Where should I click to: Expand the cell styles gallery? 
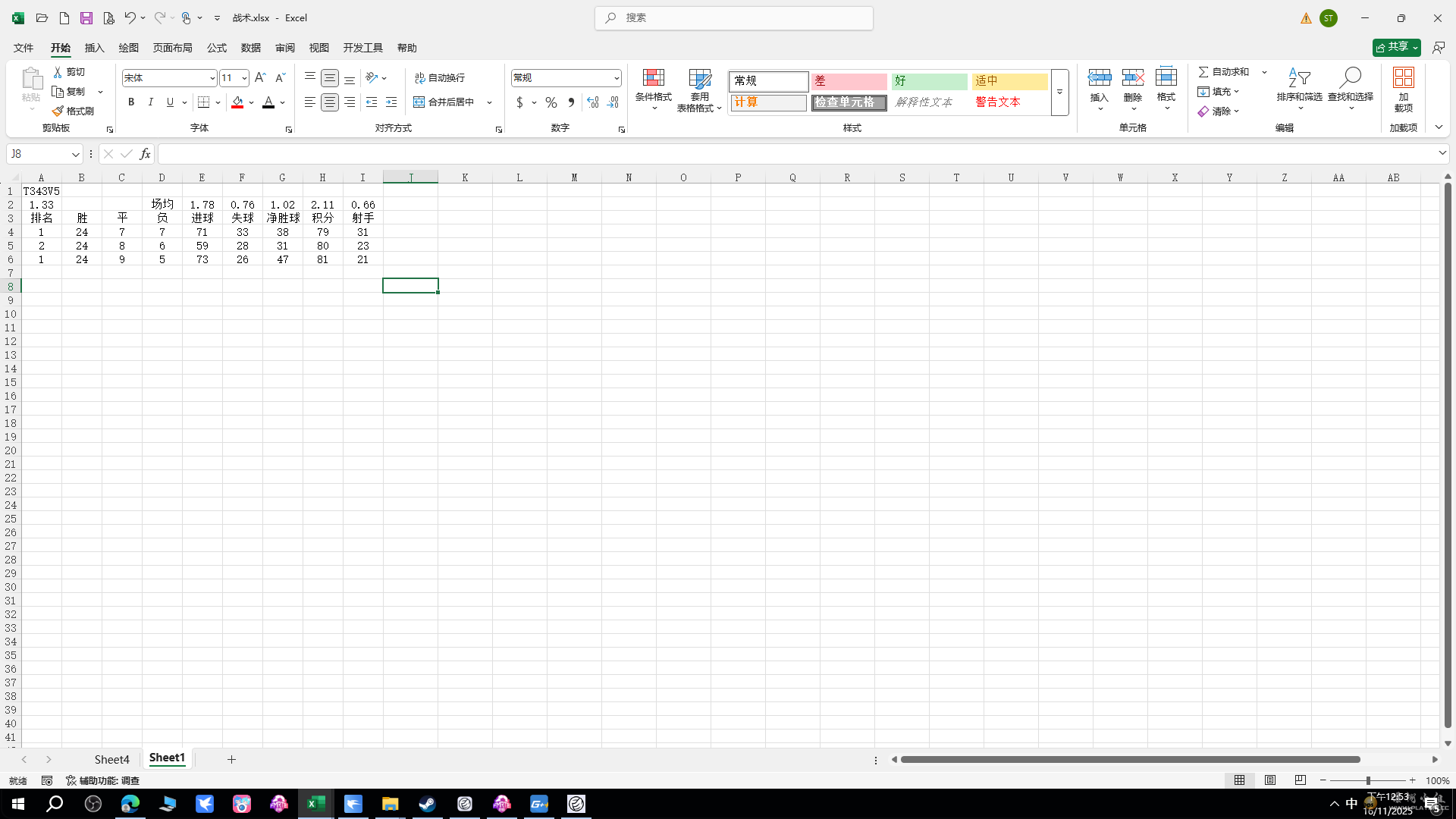(x=1059, y=93)
